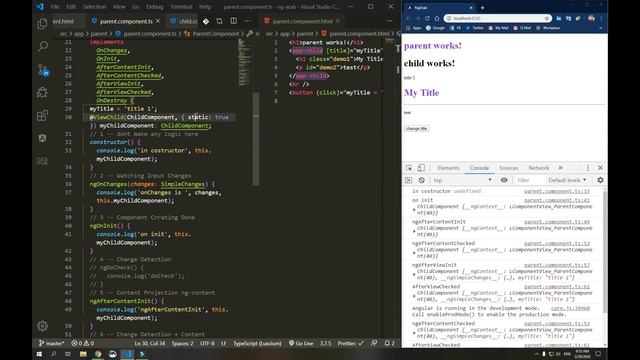Open errors and warnings in status bar

pos(82,343)
